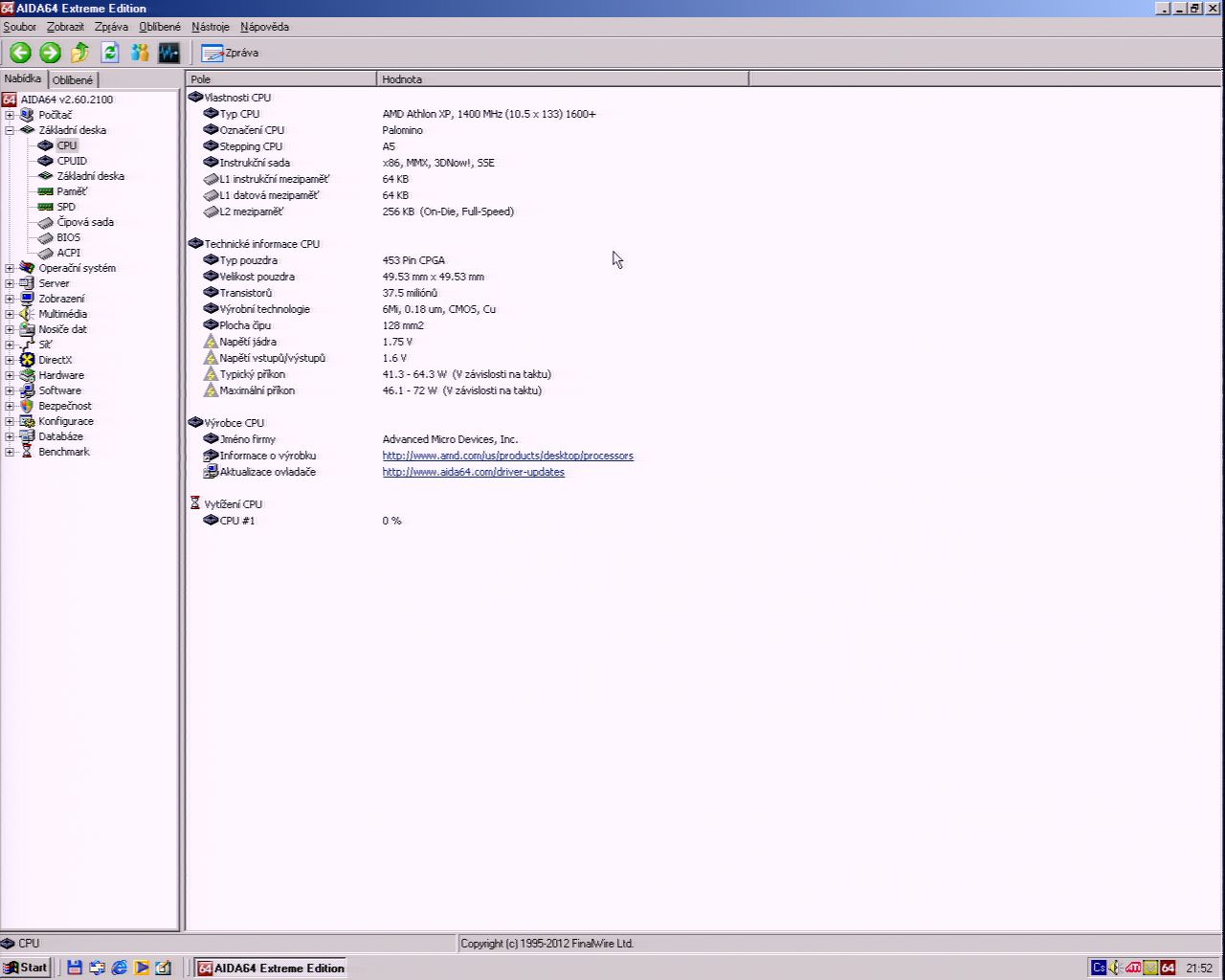Click AIDA64 Extreme Edition taskbar button

click(x=270, y=968)
